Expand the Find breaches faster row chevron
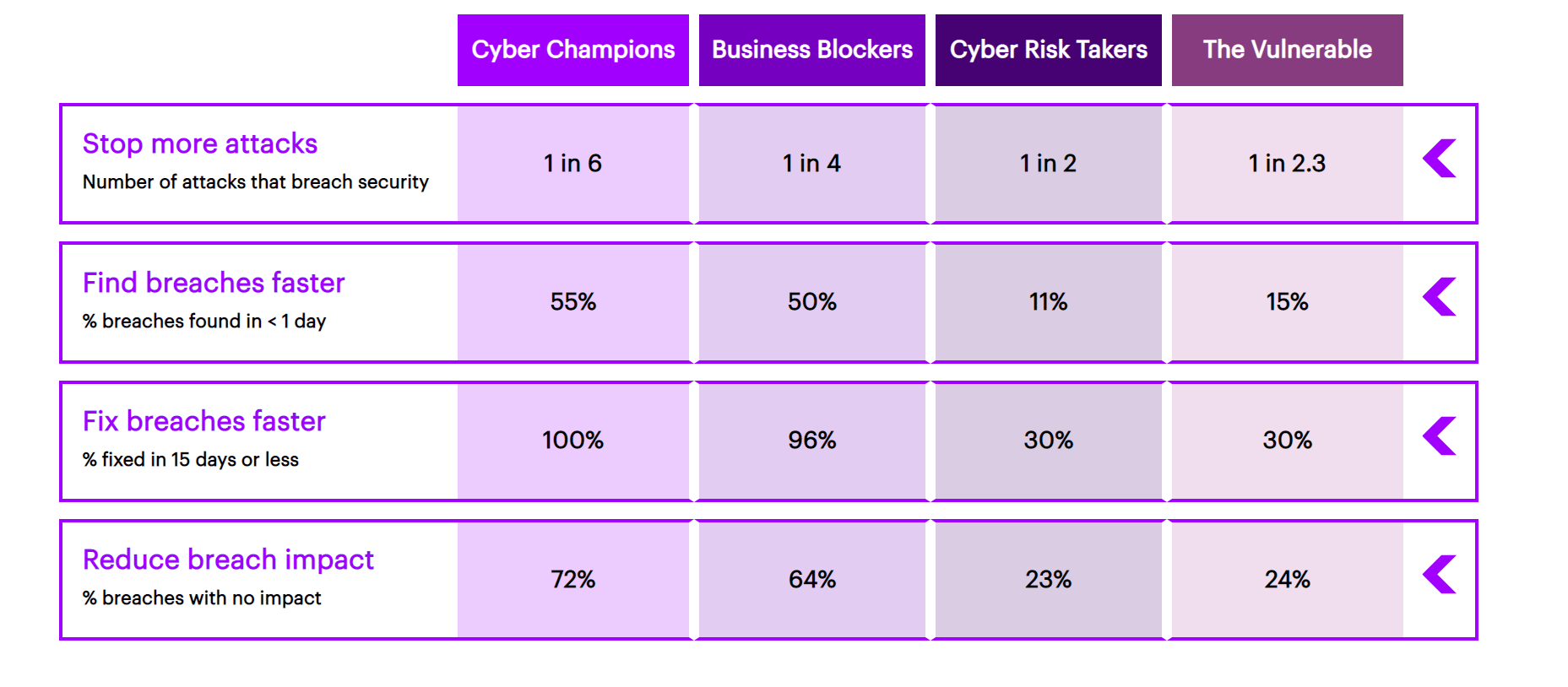The height and width of the screenshot is (687, 1568). [1440, 297]
